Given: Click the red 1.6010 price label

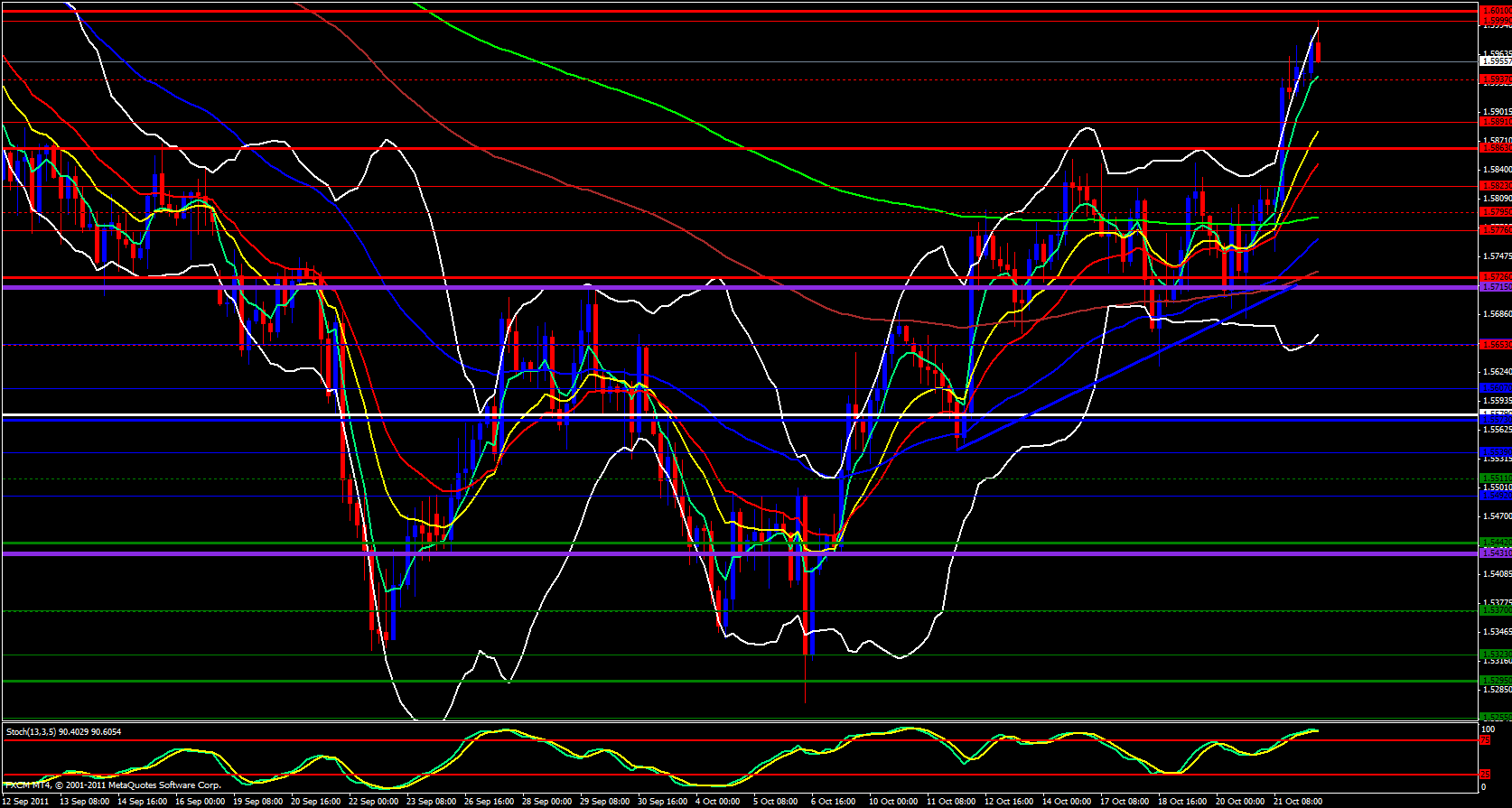Looking at the screenshot, I should coord(1493,11).
